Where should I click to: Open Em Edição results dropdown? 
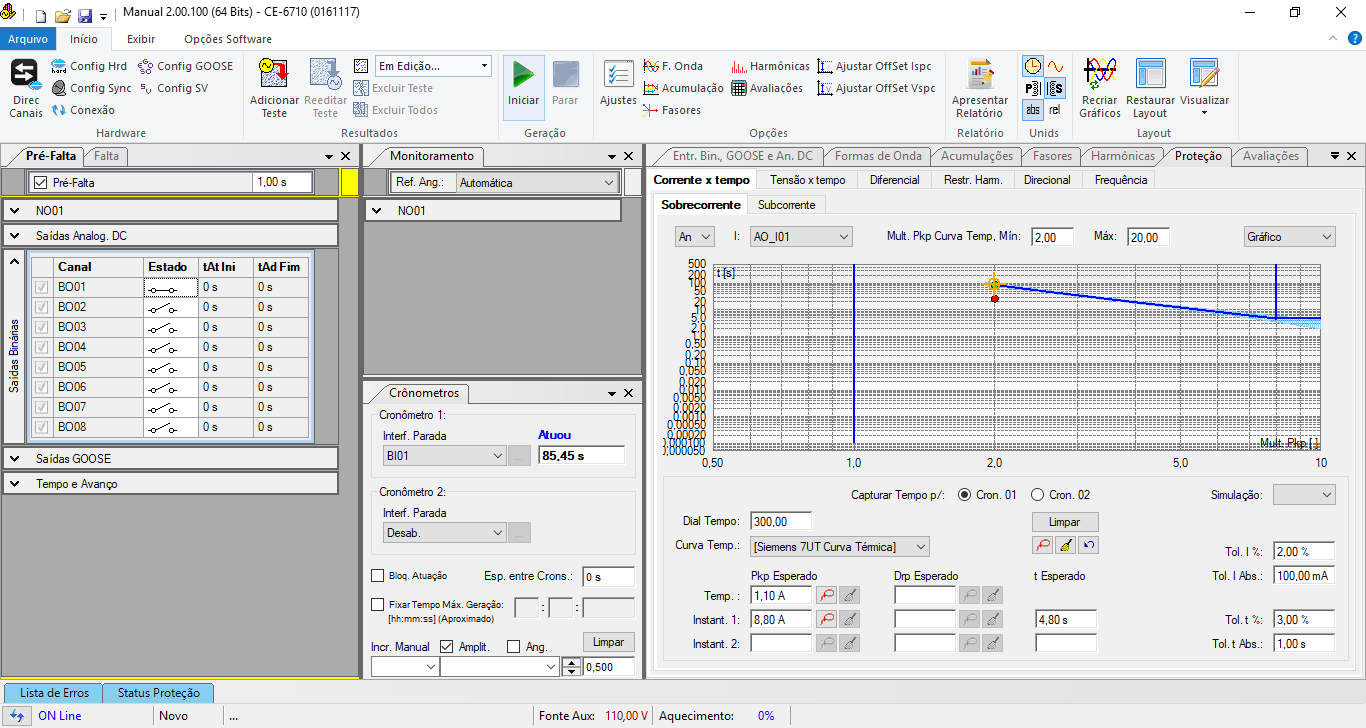(x=433, y=66)
